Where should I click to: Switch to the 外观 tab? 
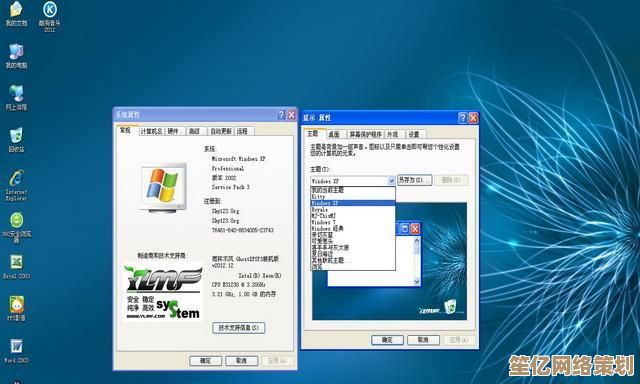point(393,134)
